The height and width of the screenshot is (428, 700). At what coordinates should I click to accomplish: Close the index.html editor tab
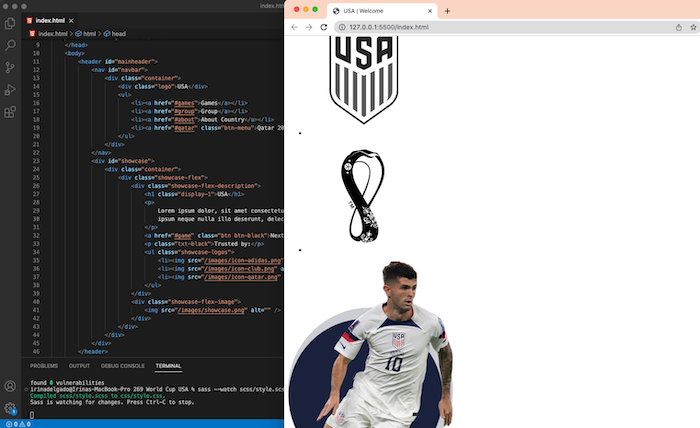click(x=71, y=21)
